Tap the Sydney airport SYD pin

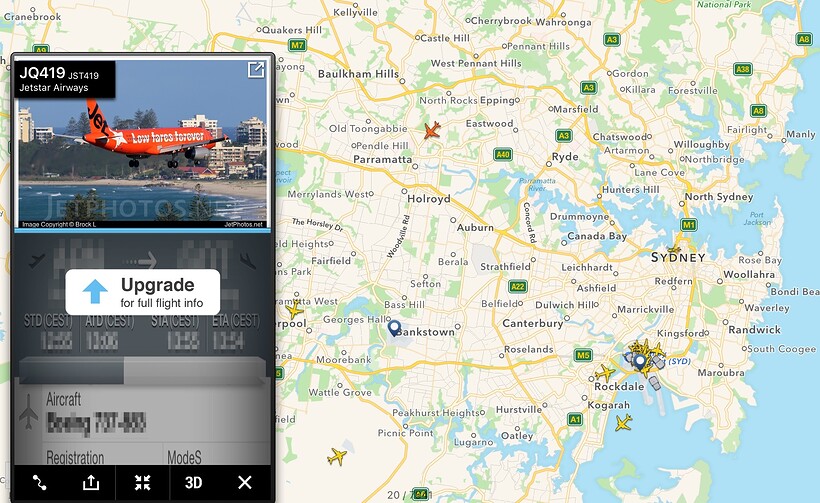tap(640, 361)
